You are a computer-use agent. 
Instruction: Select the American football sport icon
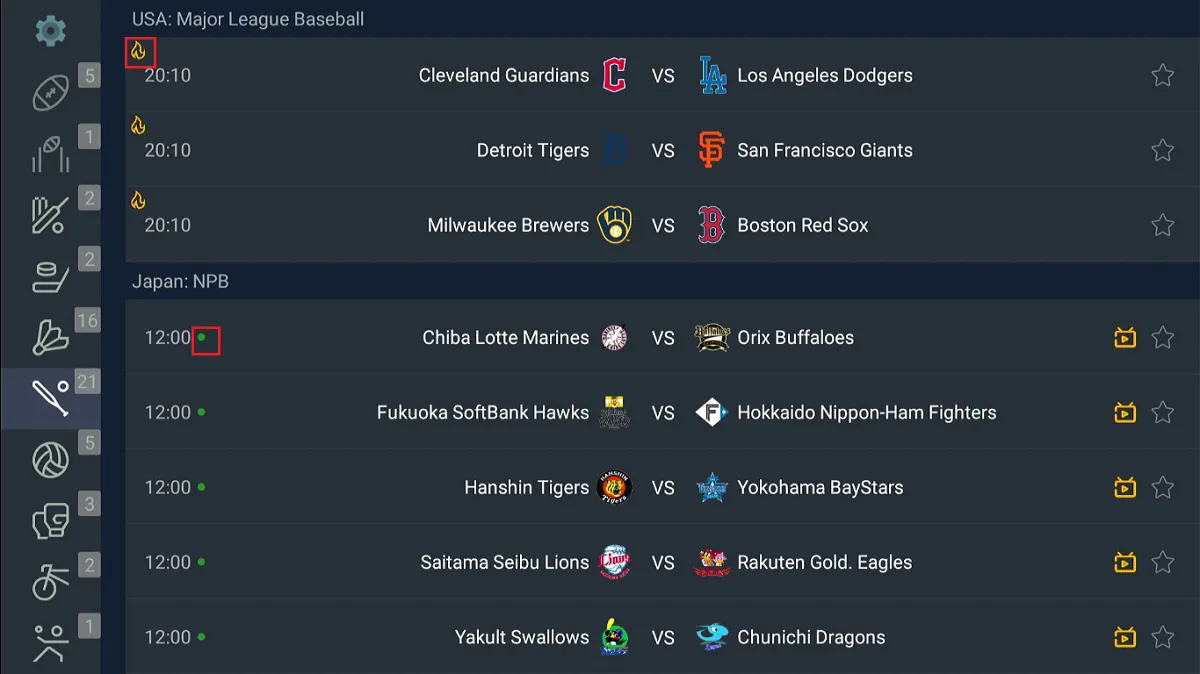50,93
